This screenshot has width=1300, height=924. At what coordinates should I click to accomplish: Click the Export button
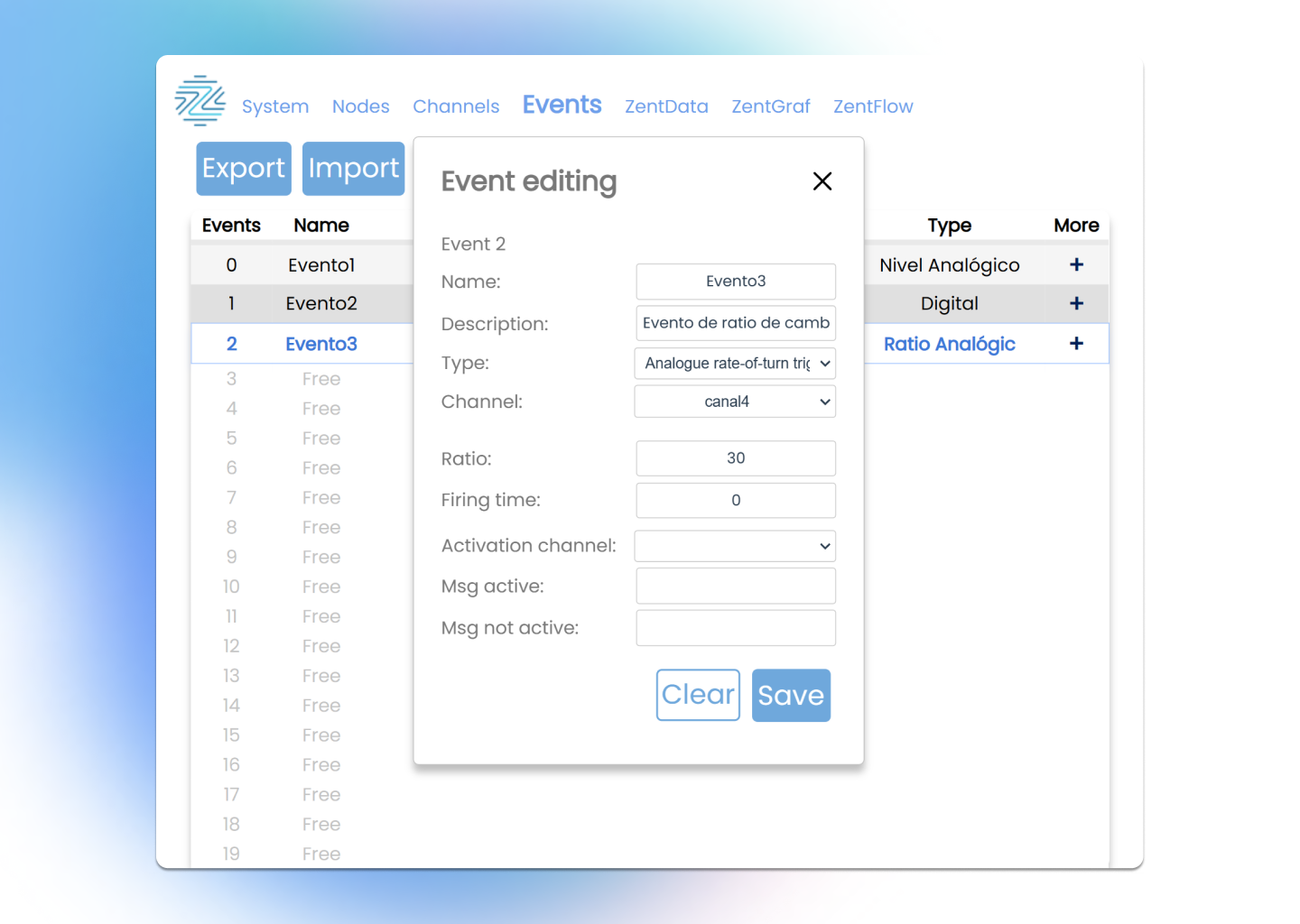pos(244,169)
